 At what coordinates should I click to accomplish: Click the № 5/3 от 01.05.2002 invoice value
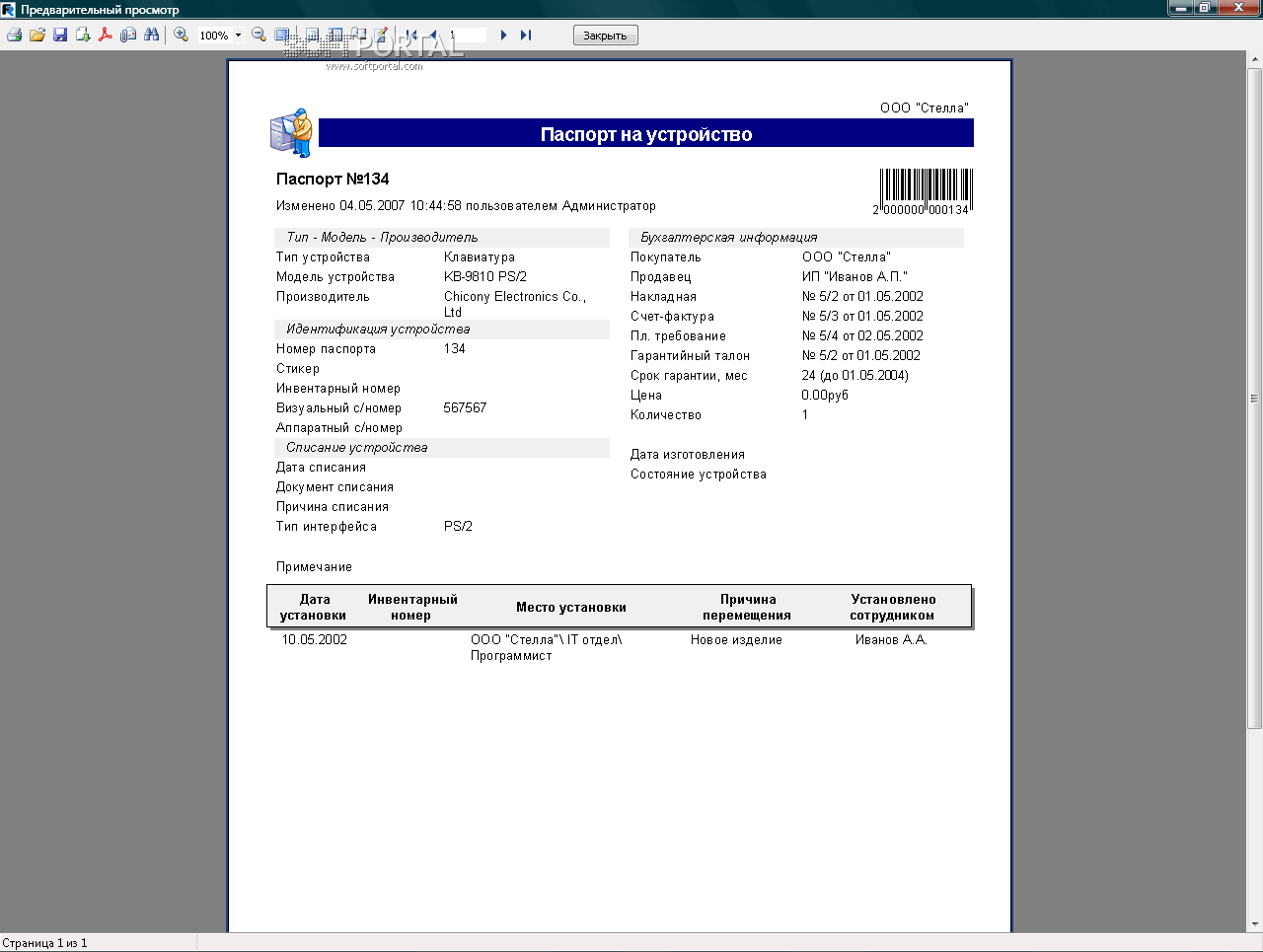click(862, 316)
